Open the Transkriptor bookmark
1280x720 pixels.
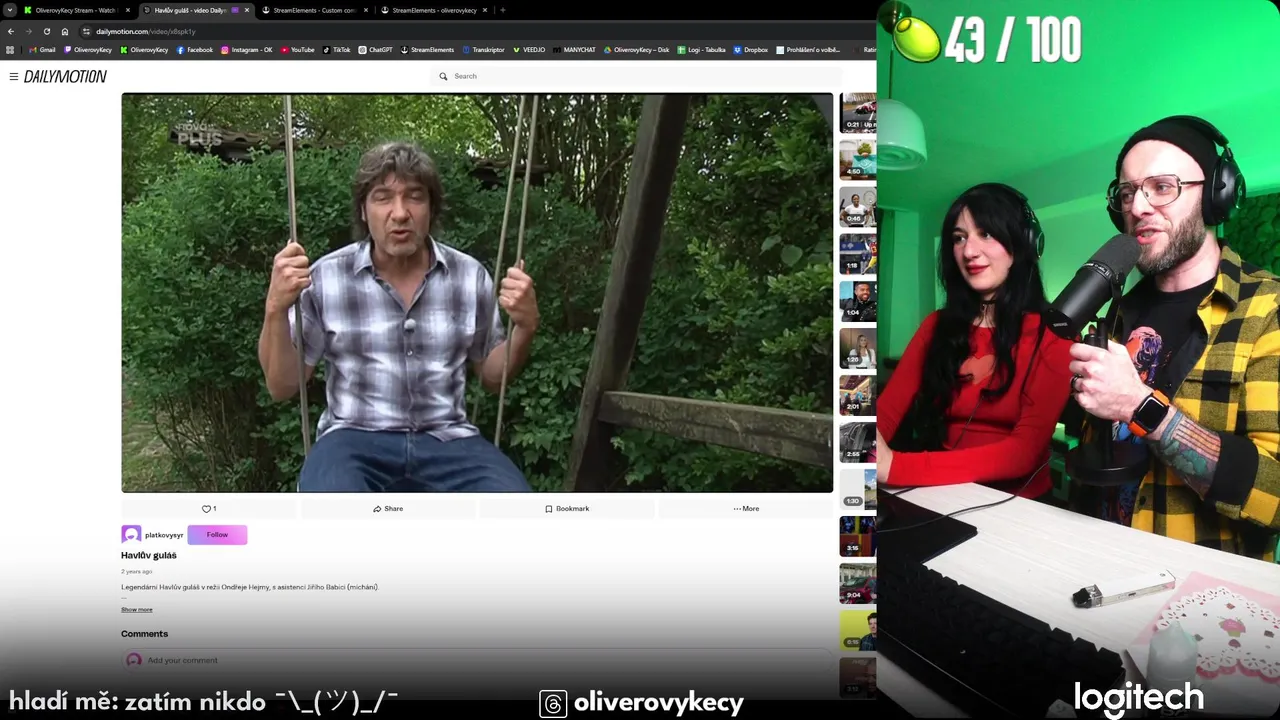pyautogui.click(x=483, y=49)
